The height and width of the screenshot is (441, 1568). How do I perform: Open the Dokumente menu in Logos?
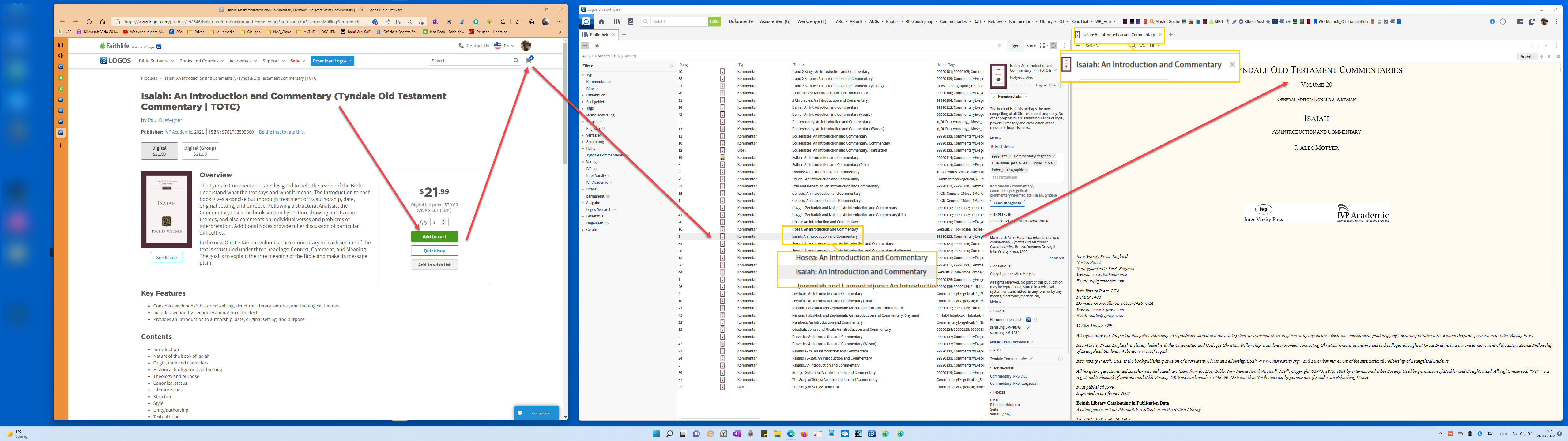741,21
